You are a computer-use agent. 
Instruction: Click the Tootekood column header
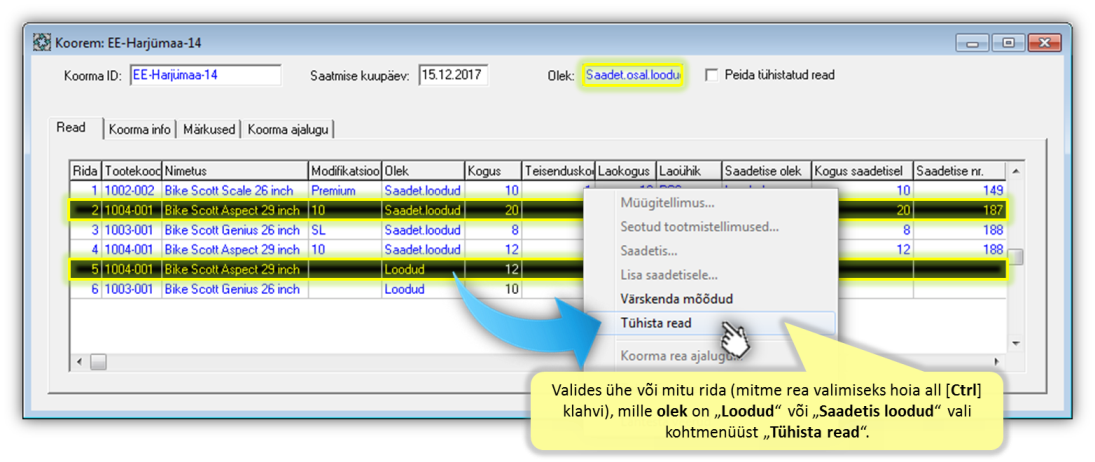pyautogui.click(x=132, y=171)
